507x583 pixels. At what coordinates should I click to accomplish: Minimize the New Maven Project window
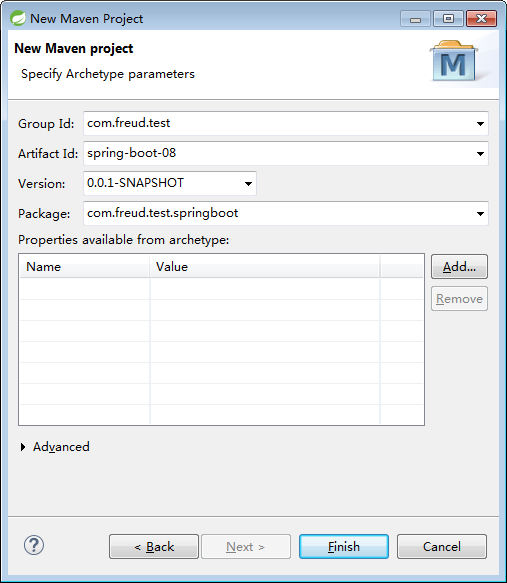(415, 19)
